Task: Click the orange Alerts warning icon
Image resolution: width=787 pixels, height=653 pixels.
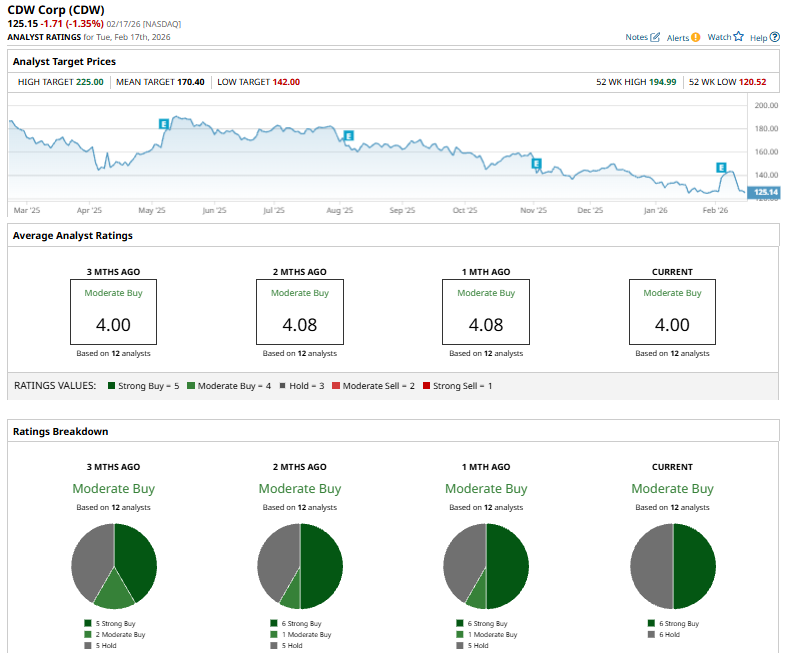Action: click(x=696, y=37)
